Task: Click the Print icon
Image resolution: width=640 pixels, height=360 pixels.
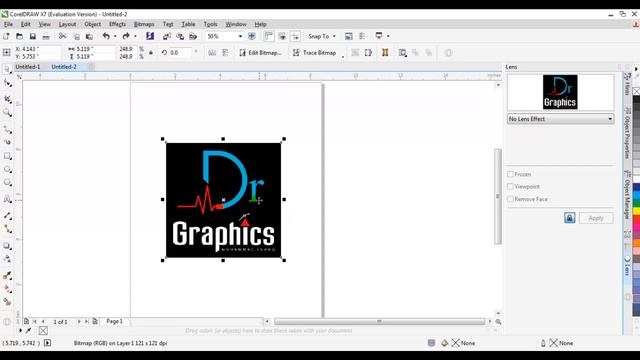Action: point(46,37)
